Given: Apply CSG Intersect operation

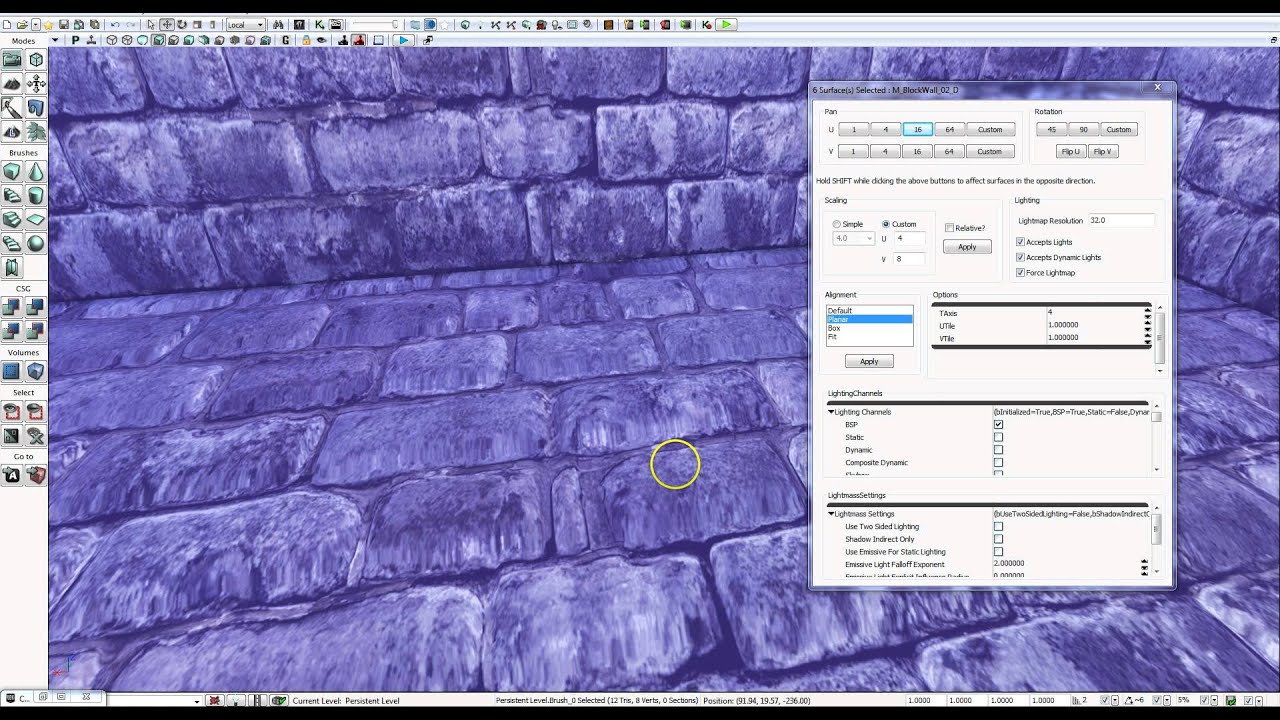Looking at the screenshot, I should pos(12,331).
